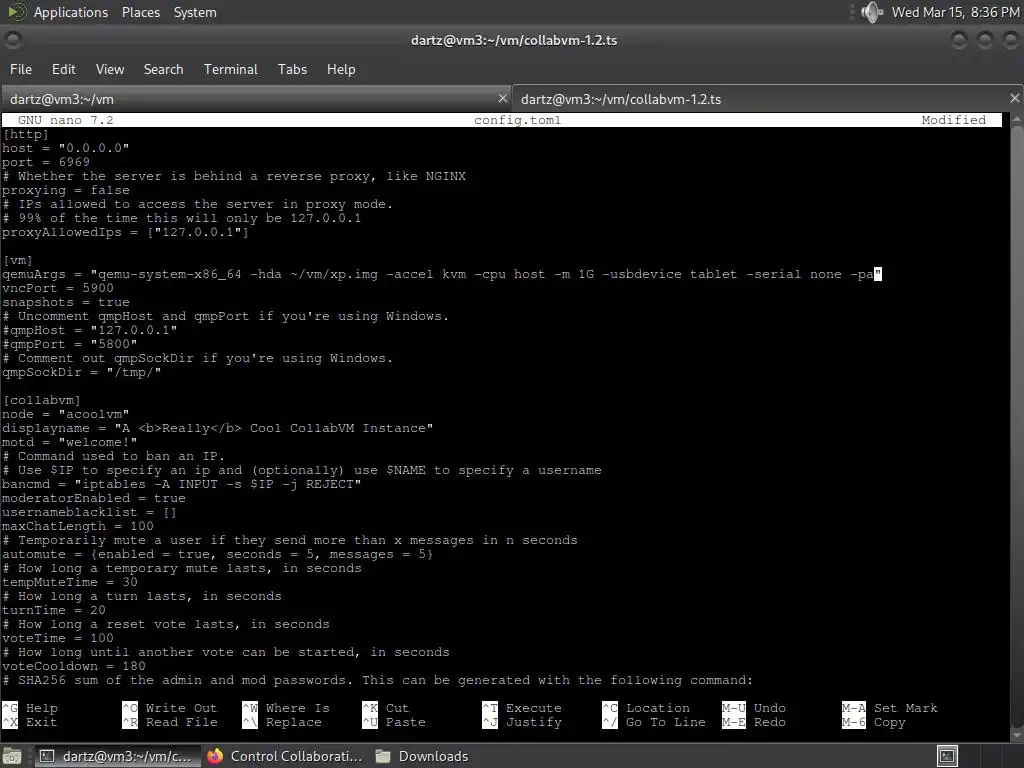Open the System menu
This screenshot has width=1024, height=768.
pos(195,12)
